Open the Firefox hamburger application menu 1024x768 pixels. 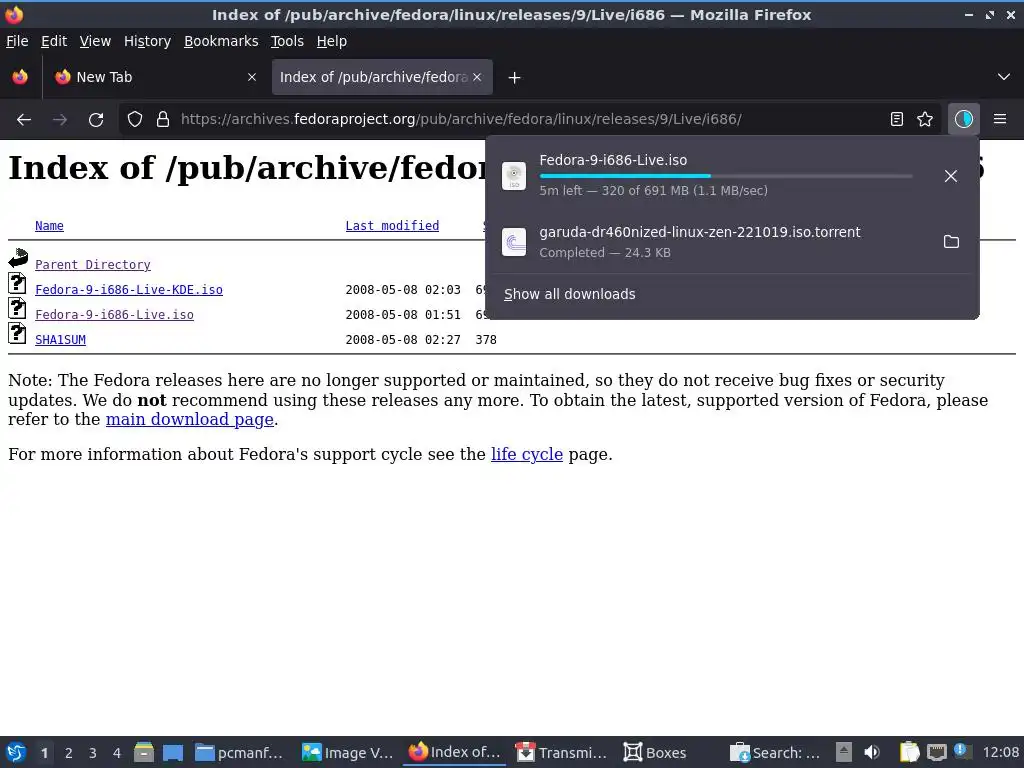tap(1000, 119)
